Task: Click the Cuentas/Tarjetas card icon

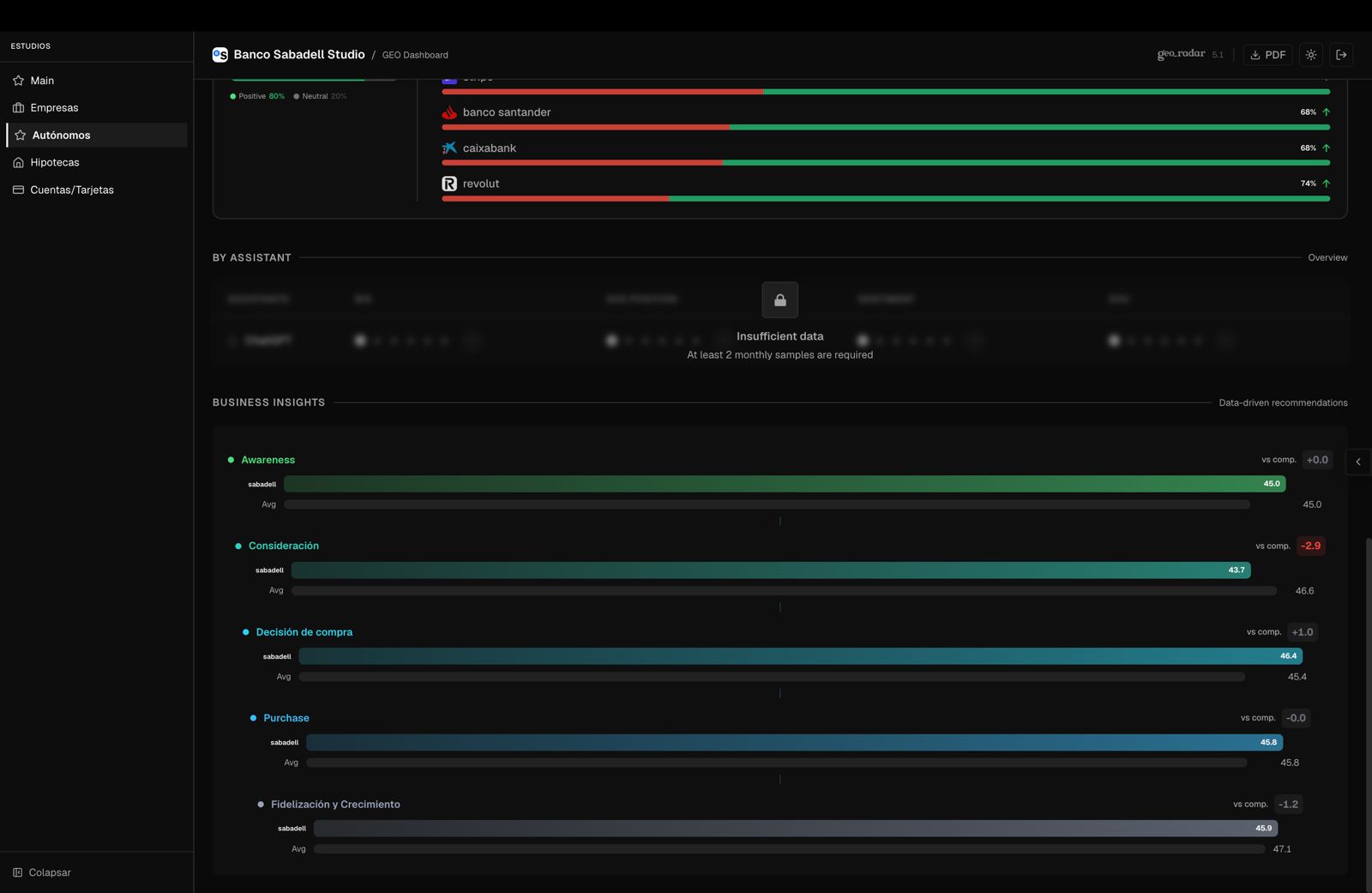Action: tap(18, 190)
